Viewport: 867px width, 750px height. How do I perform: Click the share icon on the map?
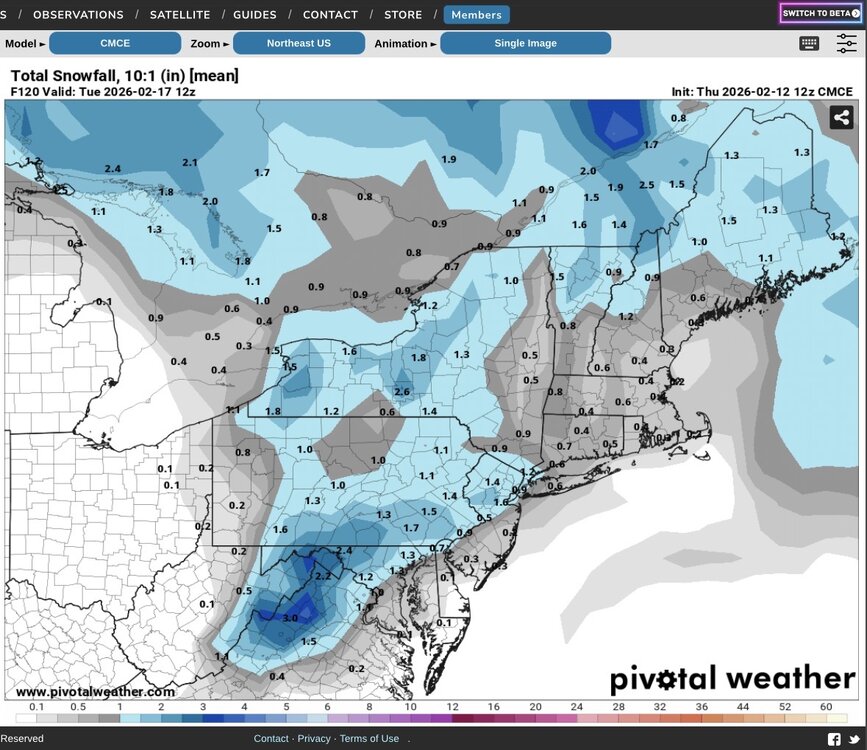tap(840, 118)
